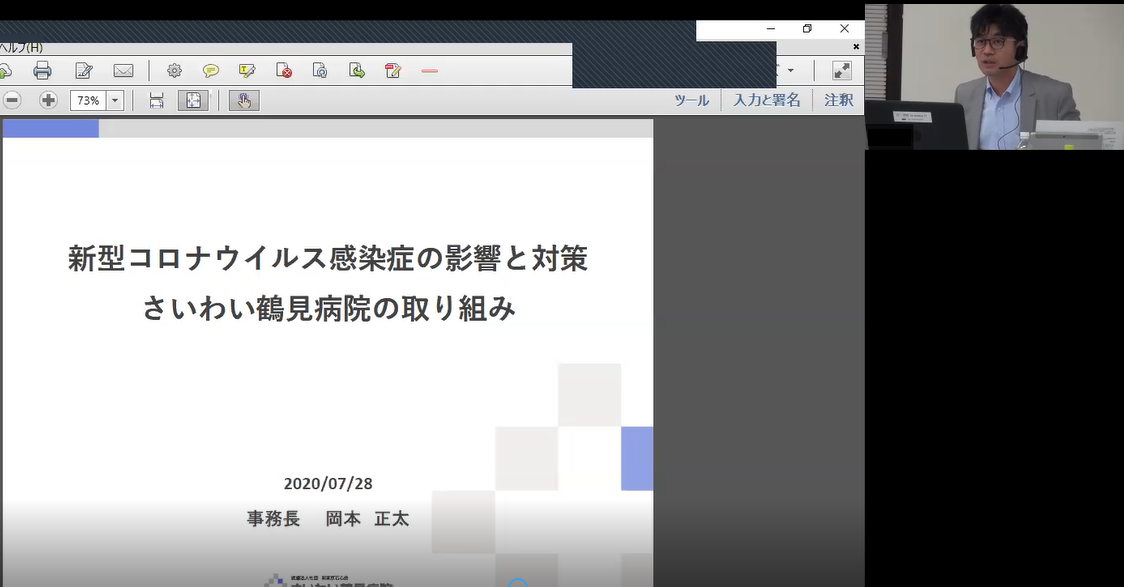Screen dimensions: 1124x587
Task: Click the delete page icon with the red X
Action: coord(284,70)
